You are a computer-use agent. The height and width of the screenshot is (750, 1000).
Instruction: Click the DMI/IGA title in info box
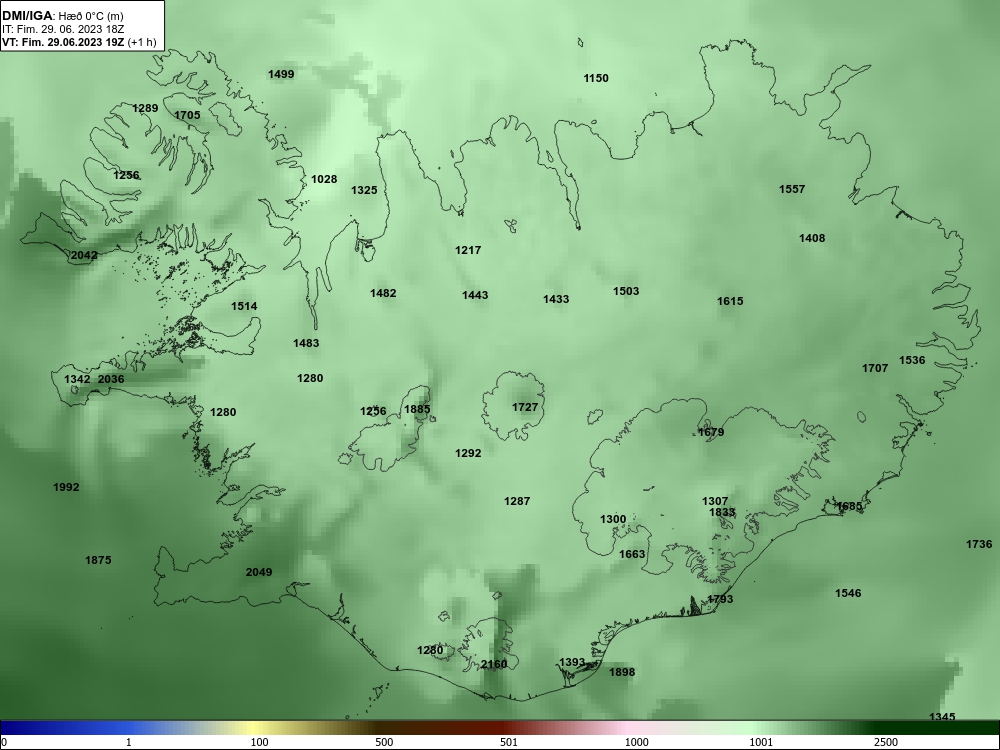click(x=27, y=16)
